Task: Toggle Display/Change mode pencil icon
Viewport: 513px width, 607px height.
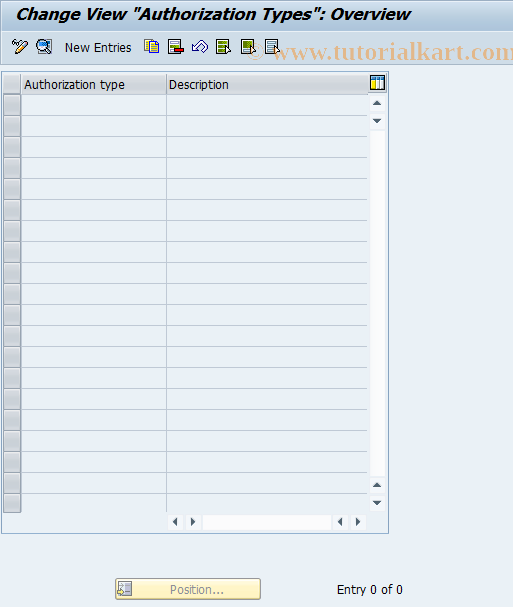Action: (20, 47)
